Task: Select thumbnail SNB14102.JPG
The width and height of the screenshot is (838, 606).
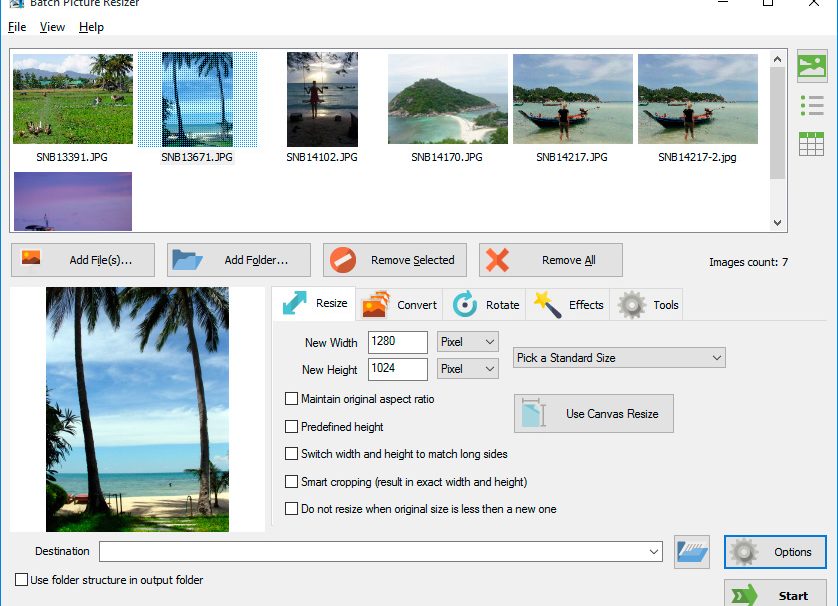Action: click(322, 99)
